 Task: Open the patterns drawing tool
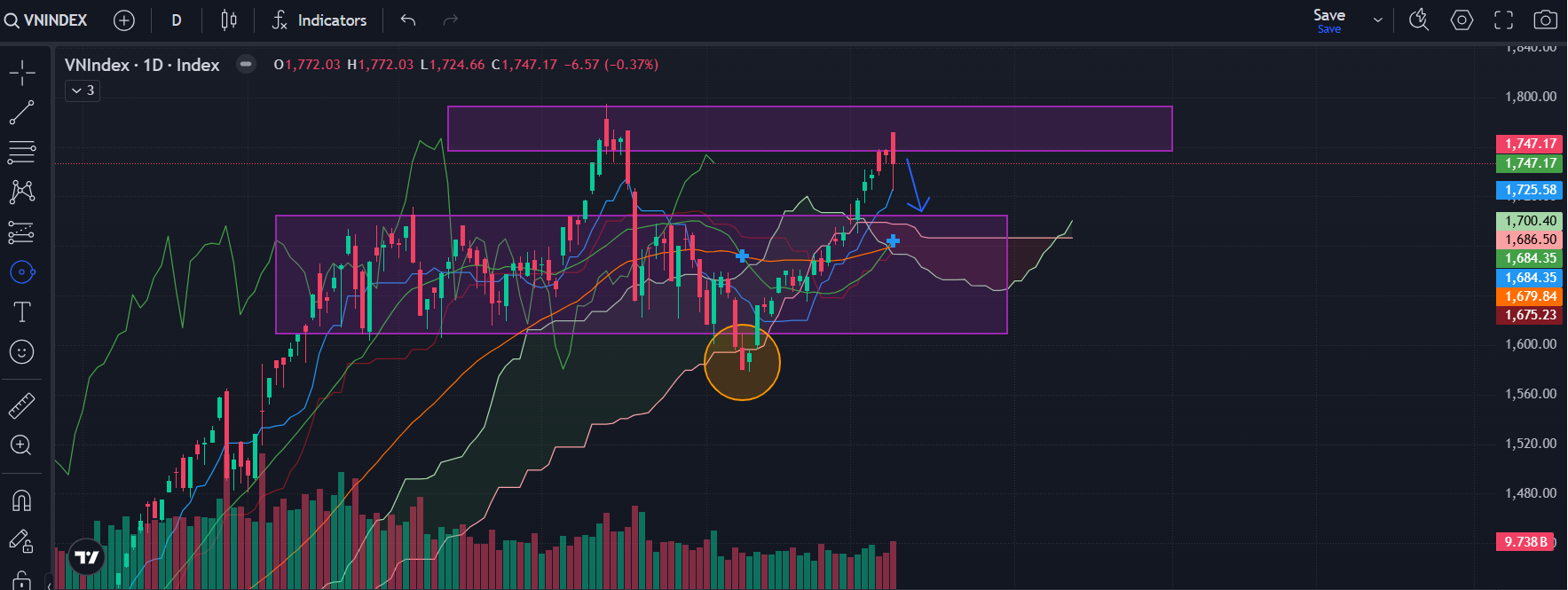(x=22, y=193)
